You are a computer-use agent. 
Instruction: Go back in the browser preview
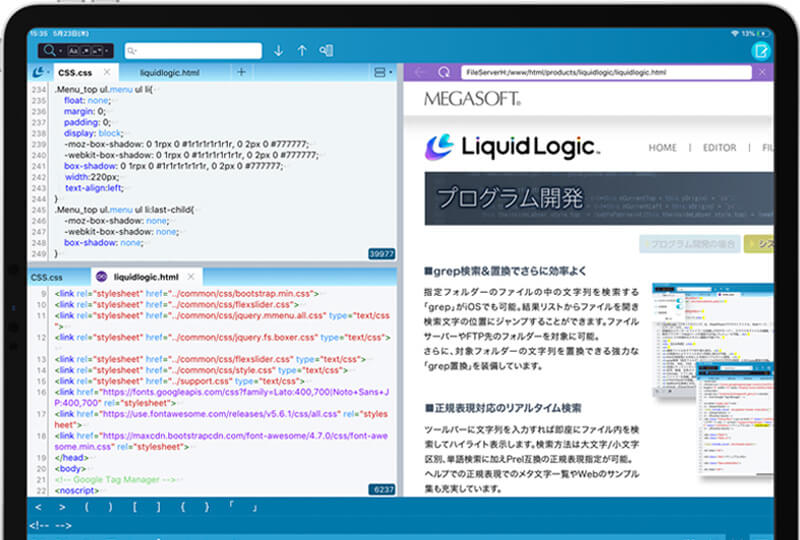[x=419, y=73]
